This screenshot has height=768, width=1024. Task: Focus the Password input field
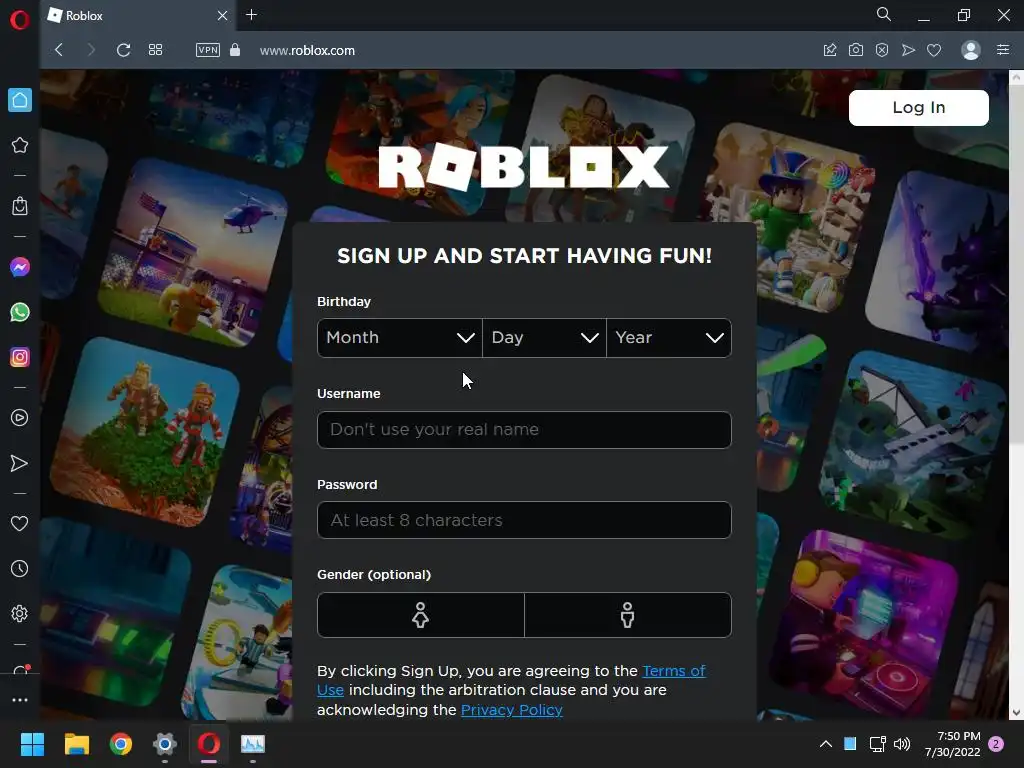pyautogui.click(x=524, y=520)
